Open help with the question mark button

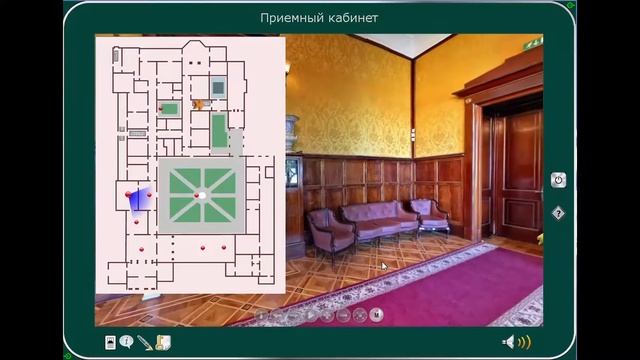pyautogui.click(x=558, y=213)
